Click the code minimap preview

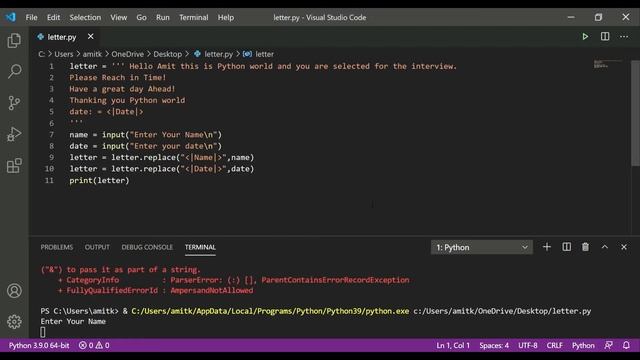607,64
